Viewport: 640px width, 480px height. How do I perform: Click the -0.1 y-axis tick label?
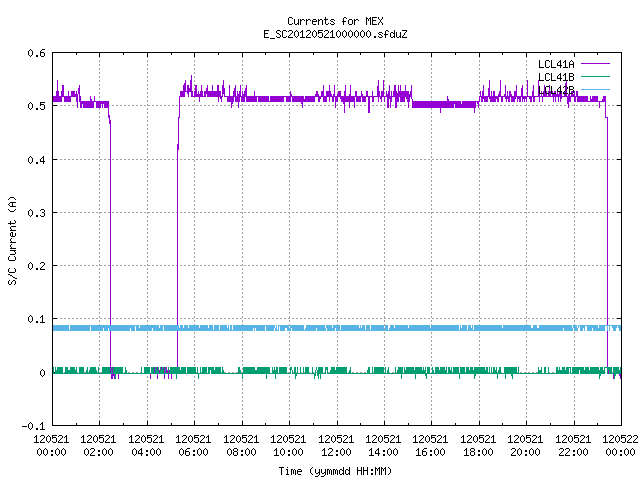click(x=33, y=426)
